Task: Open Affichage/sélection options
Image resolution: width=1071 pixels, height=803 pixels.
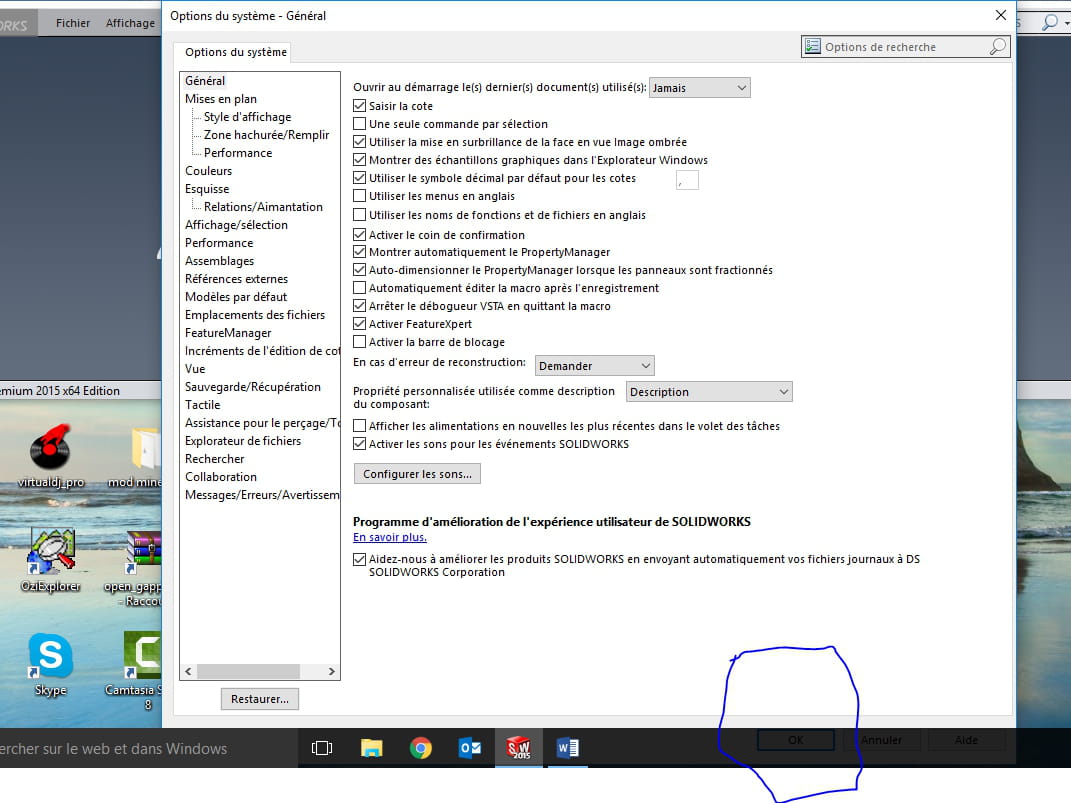Action: coord(236,225)
